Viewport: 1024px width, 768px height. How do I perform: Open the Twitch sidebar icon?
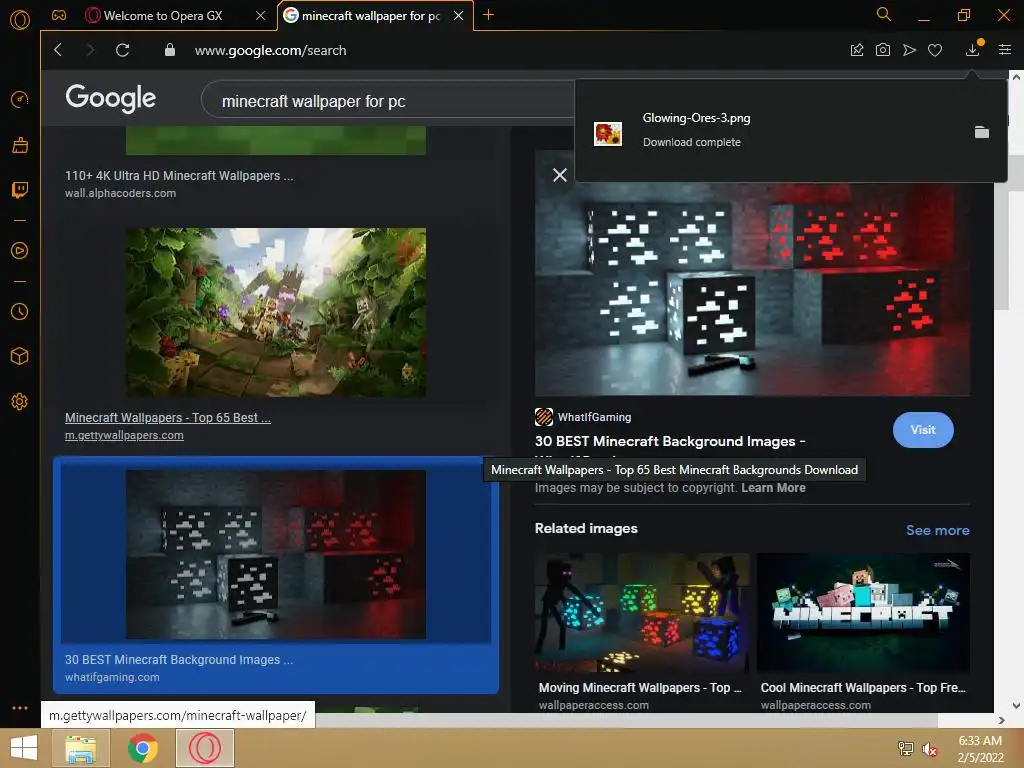(20, 190)
